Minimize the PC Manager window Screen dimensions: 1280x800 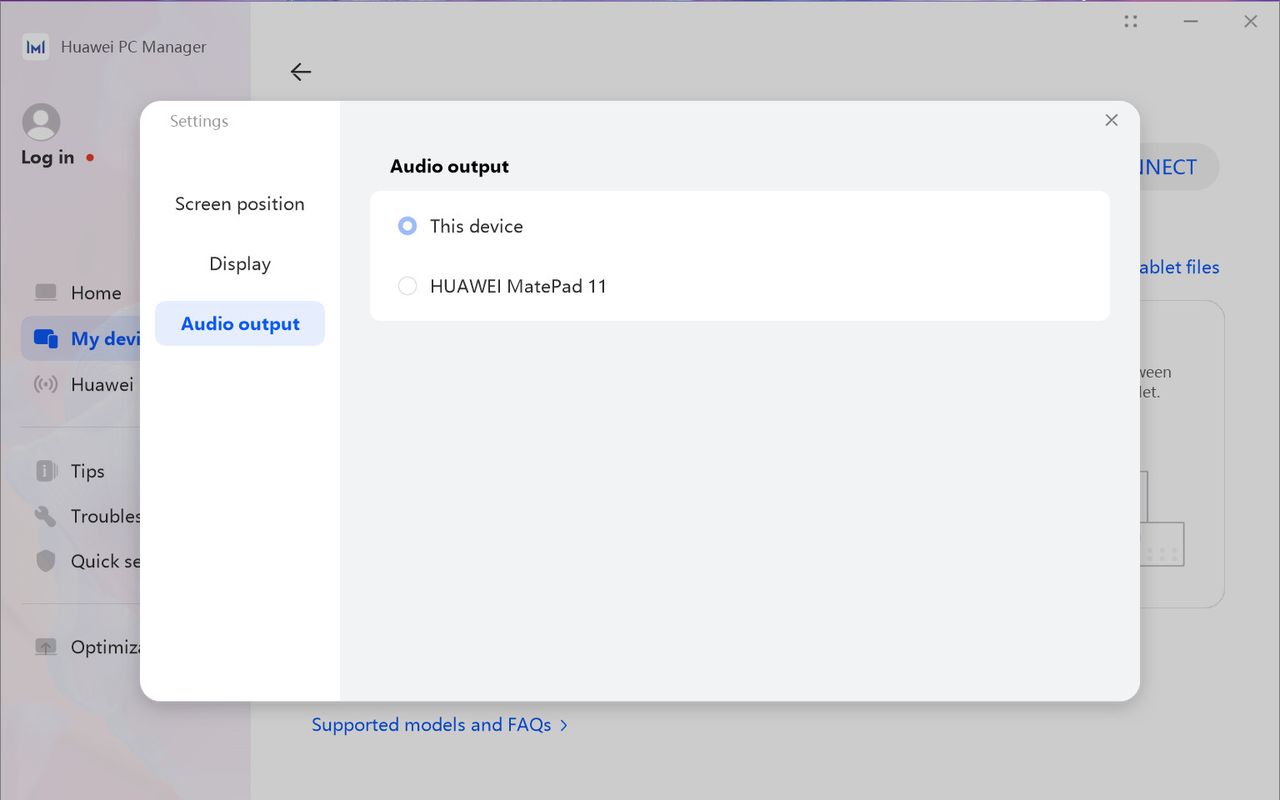coord(1191,21)
